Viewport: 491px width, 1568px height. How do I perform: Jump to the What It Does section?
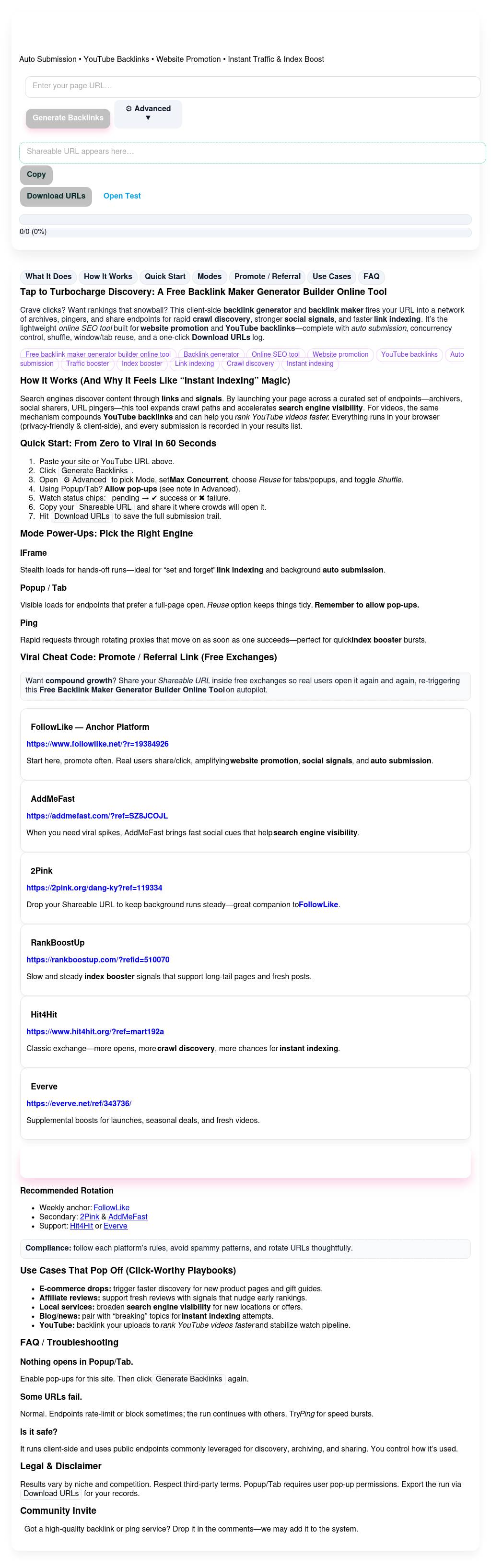48,277
